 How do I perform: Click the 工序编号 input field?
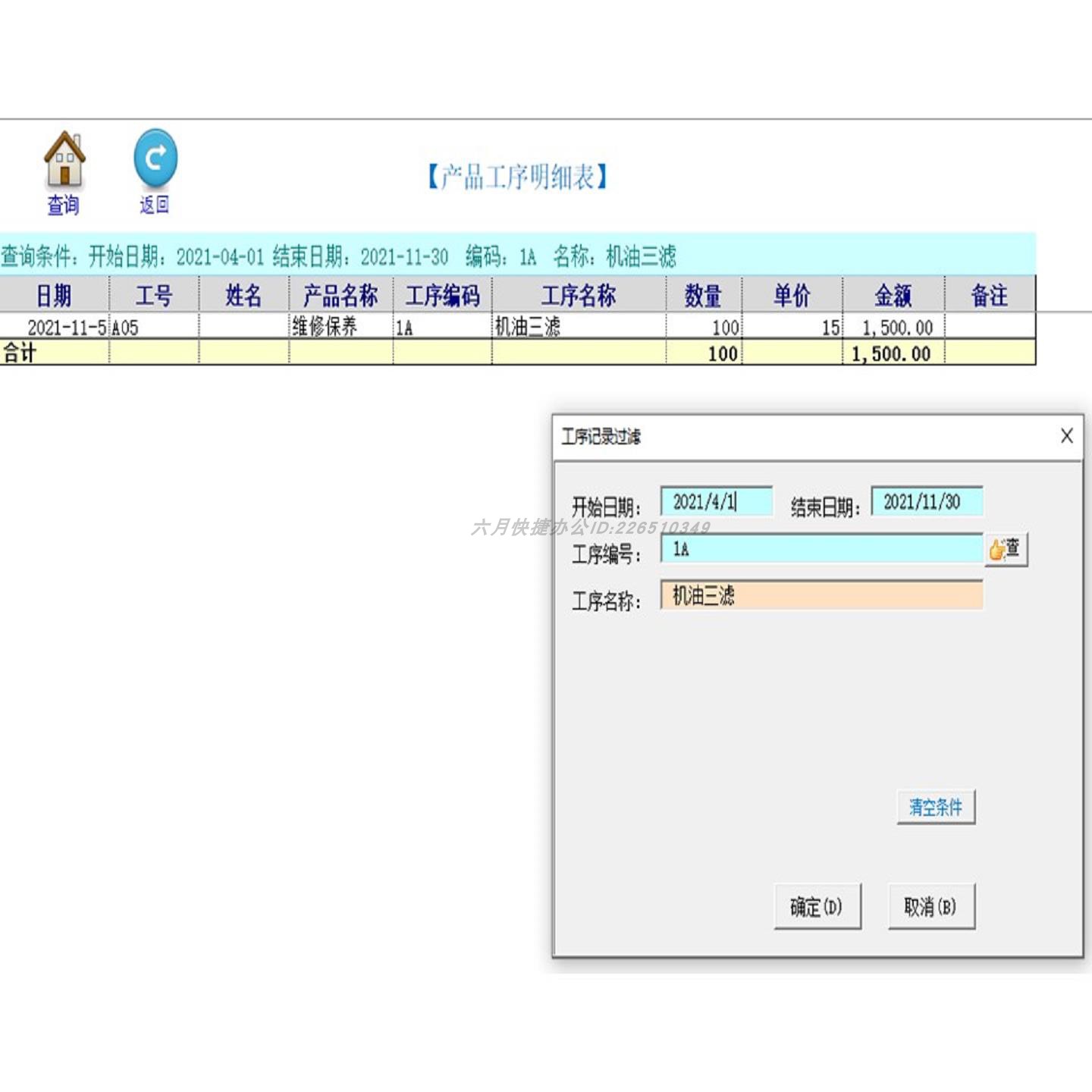[821, 549]
